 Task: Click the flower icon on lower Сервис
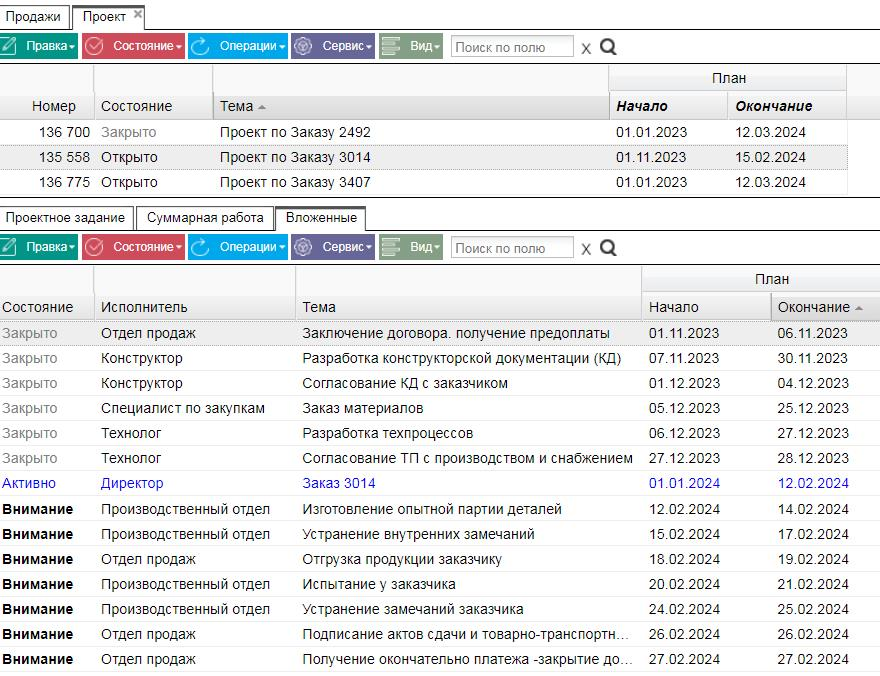click(x=303, y=247)
